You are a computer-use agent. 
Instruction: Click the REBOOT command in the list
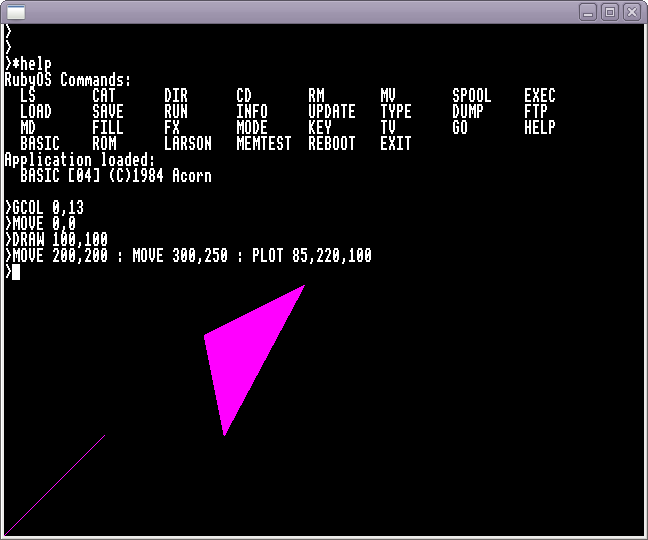click(332, 144)
